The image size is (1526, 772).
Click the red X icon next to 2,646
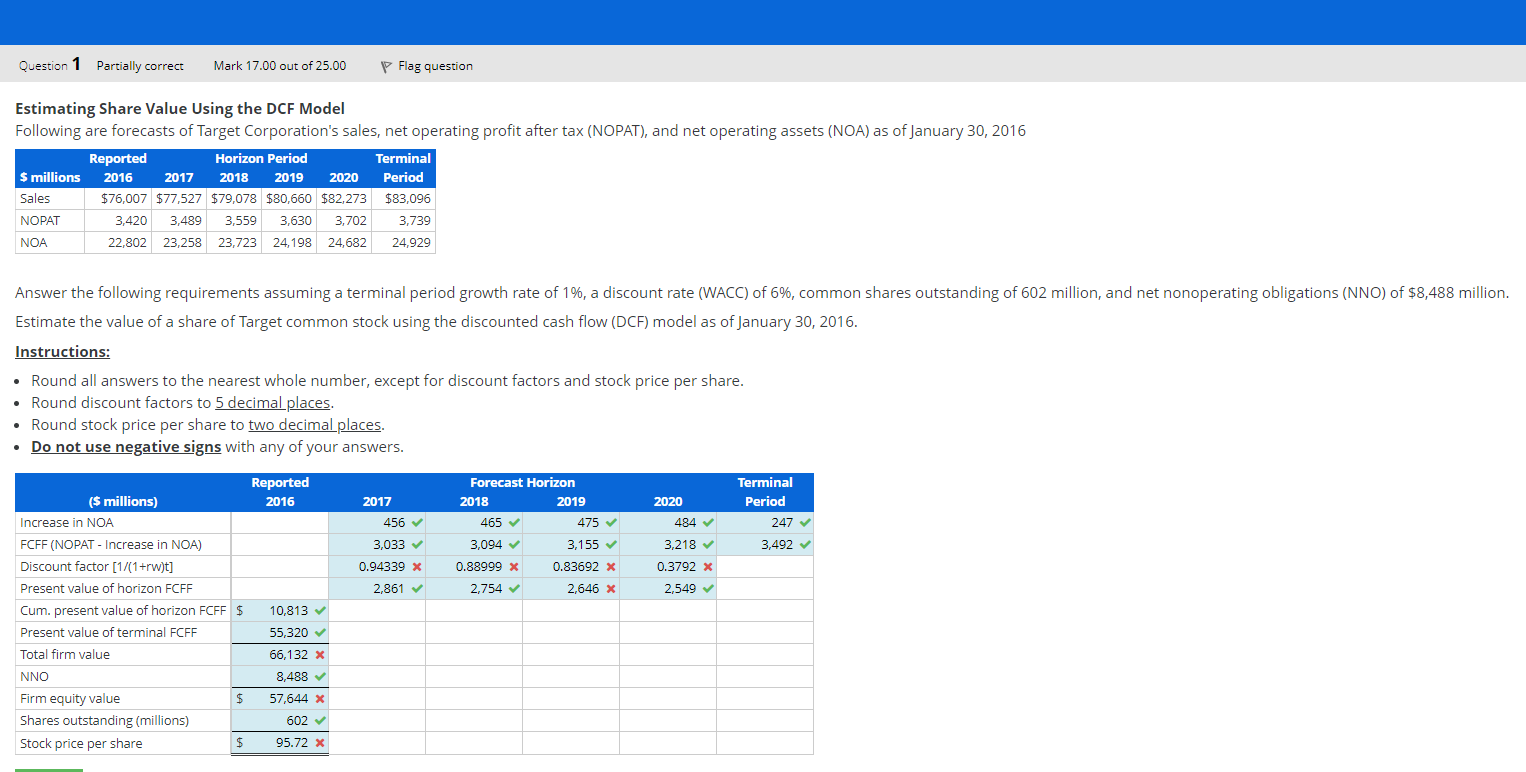[x=610, y=589]
